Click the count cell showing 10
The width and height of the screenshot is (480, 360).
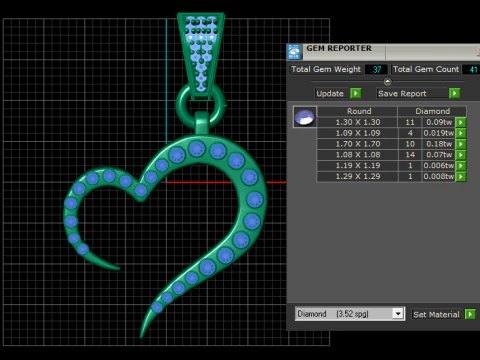click(x=410, y=144)
